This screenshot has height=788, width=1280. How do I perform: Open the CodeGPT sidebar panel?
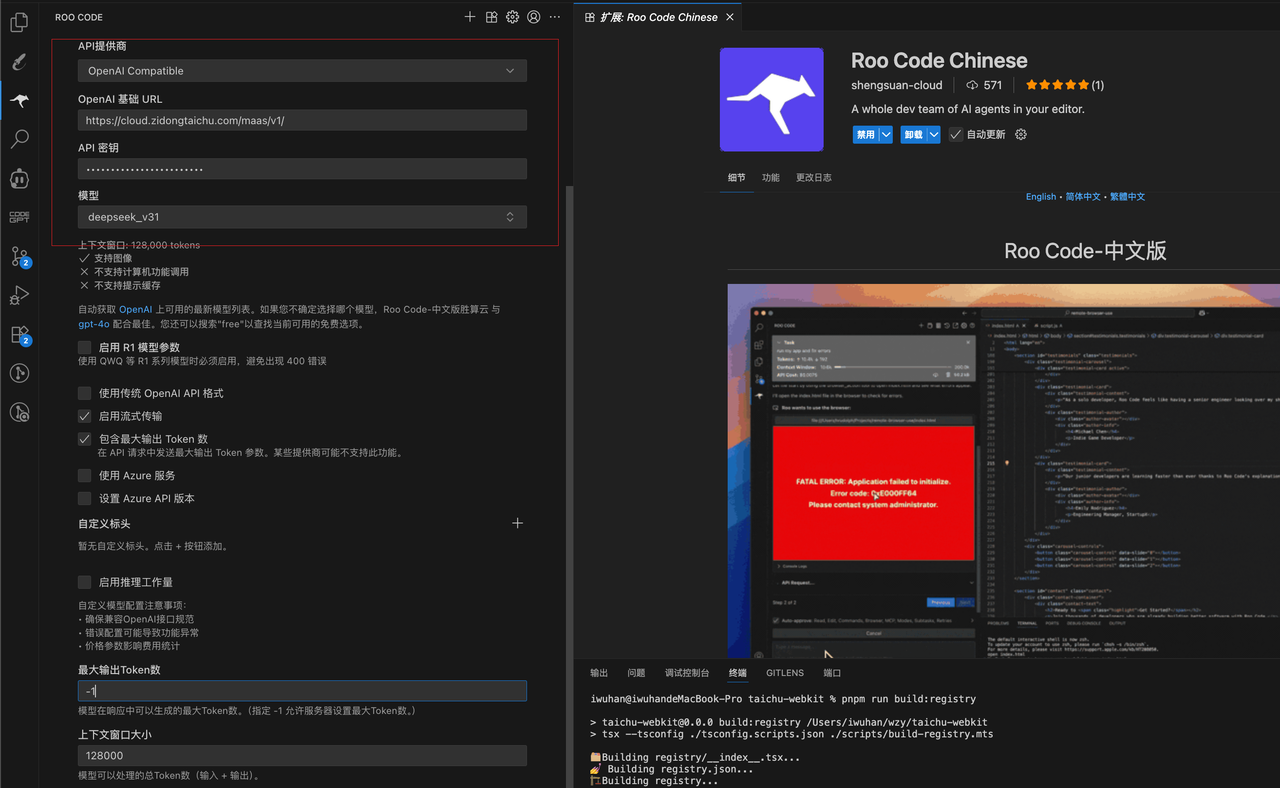19,217
